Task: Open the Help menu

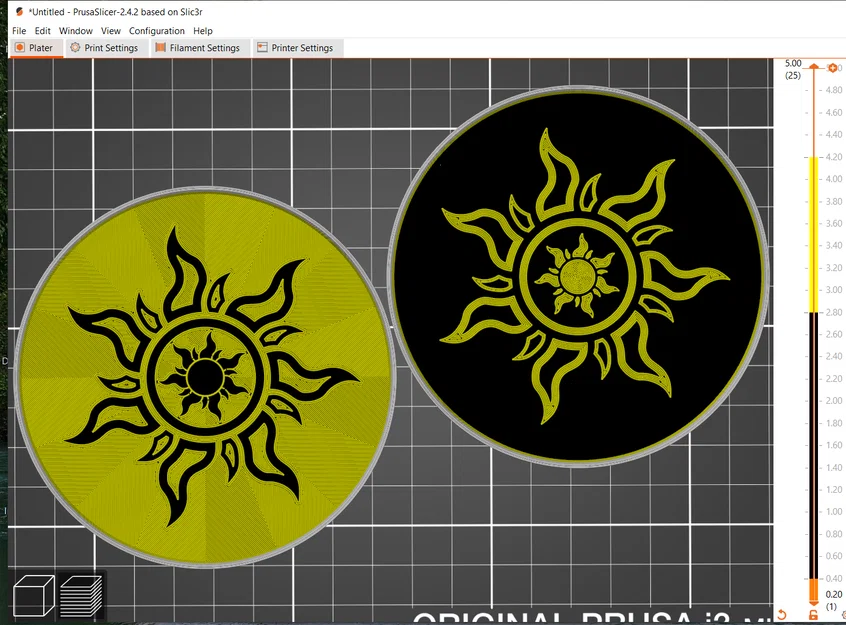Action: tap(203, 31)
